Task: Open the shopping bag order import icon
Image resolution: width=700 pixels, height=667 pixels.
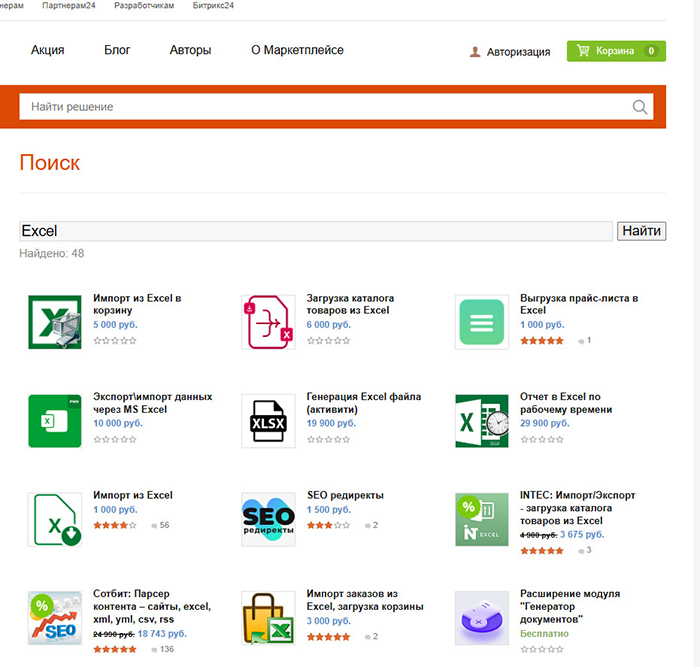Action: point(268,617)
